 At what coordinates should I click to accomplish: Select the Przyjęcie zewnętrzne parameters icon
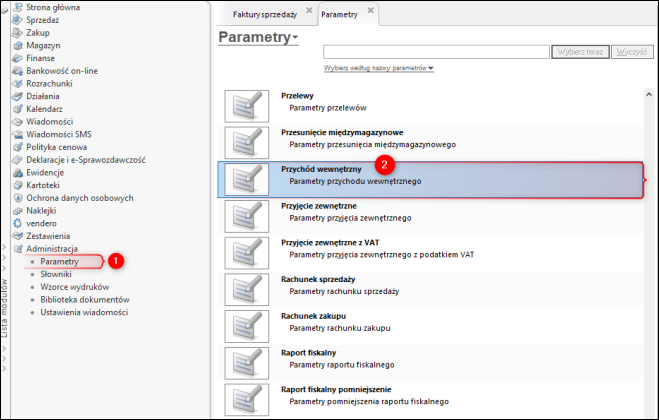244,213
